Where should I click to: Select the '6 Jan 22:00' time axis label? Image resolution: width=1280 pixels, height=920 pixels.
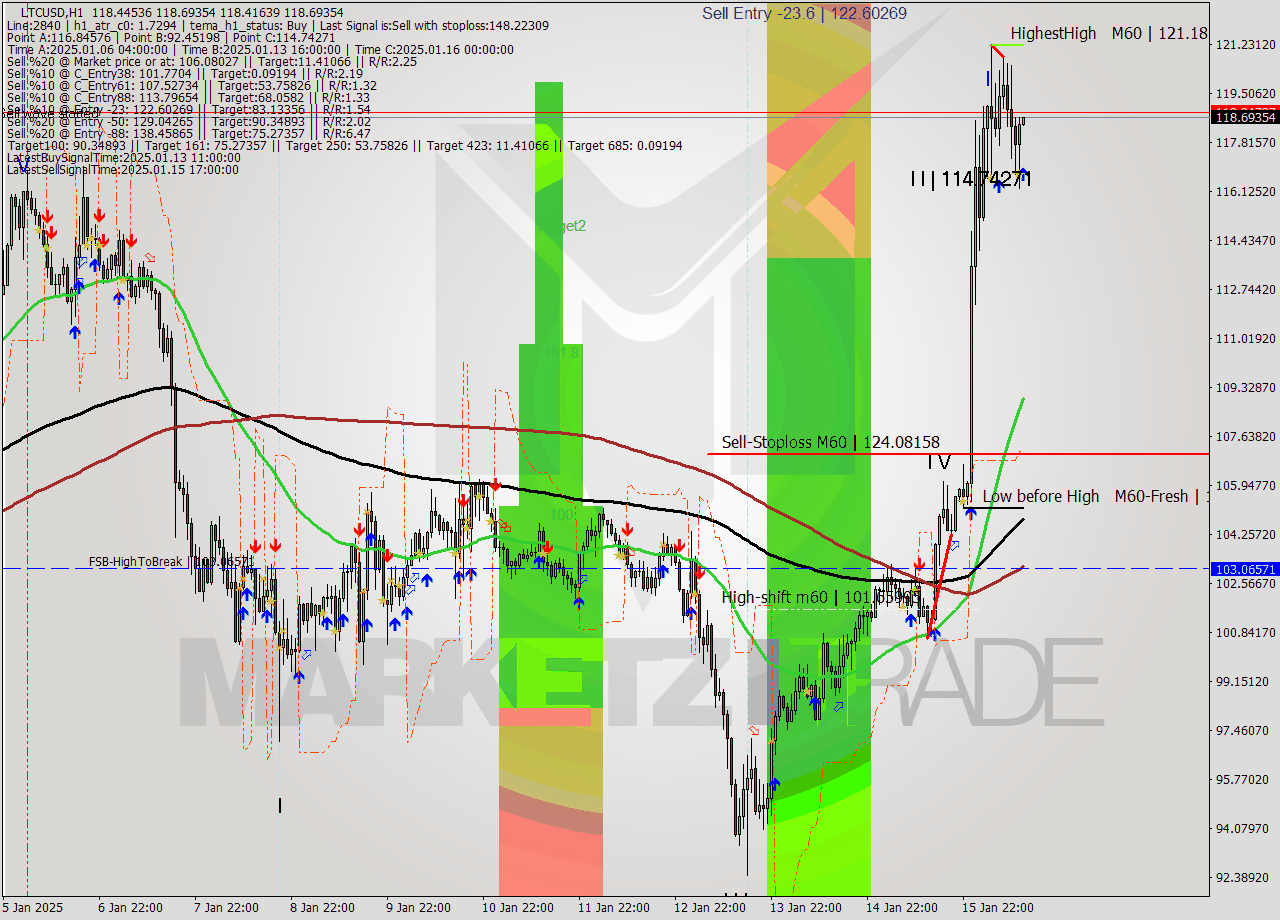[130, 908]
